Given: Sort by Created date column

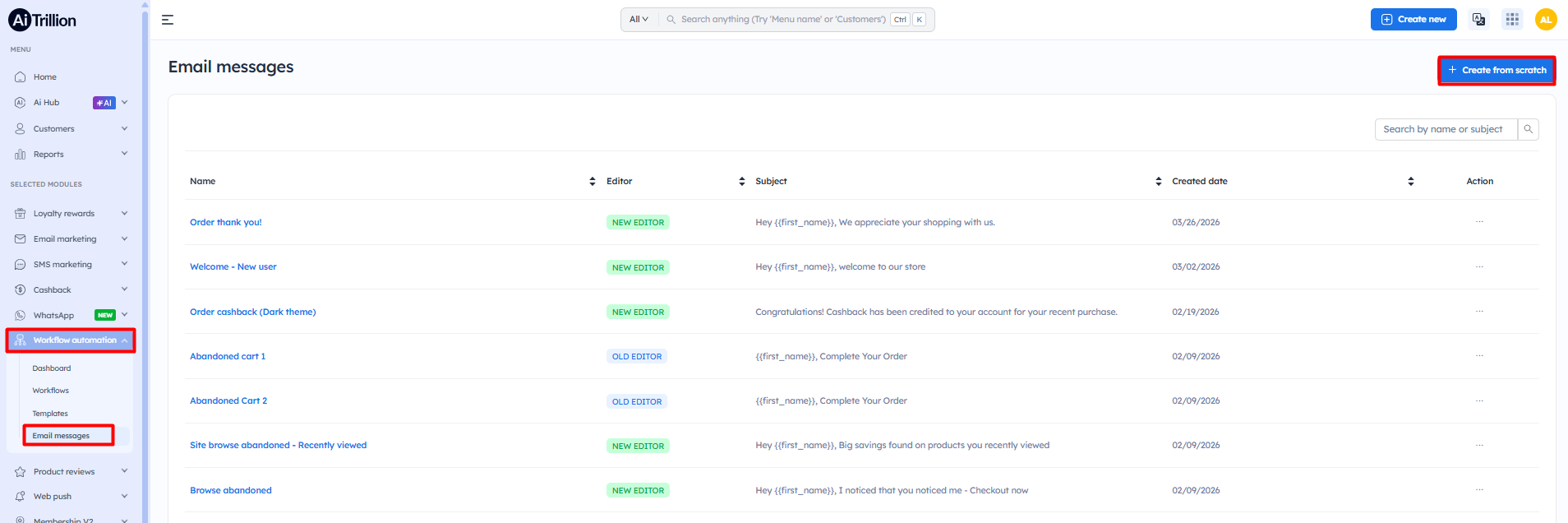Looking at the screenshot, I should point(1410,181).
